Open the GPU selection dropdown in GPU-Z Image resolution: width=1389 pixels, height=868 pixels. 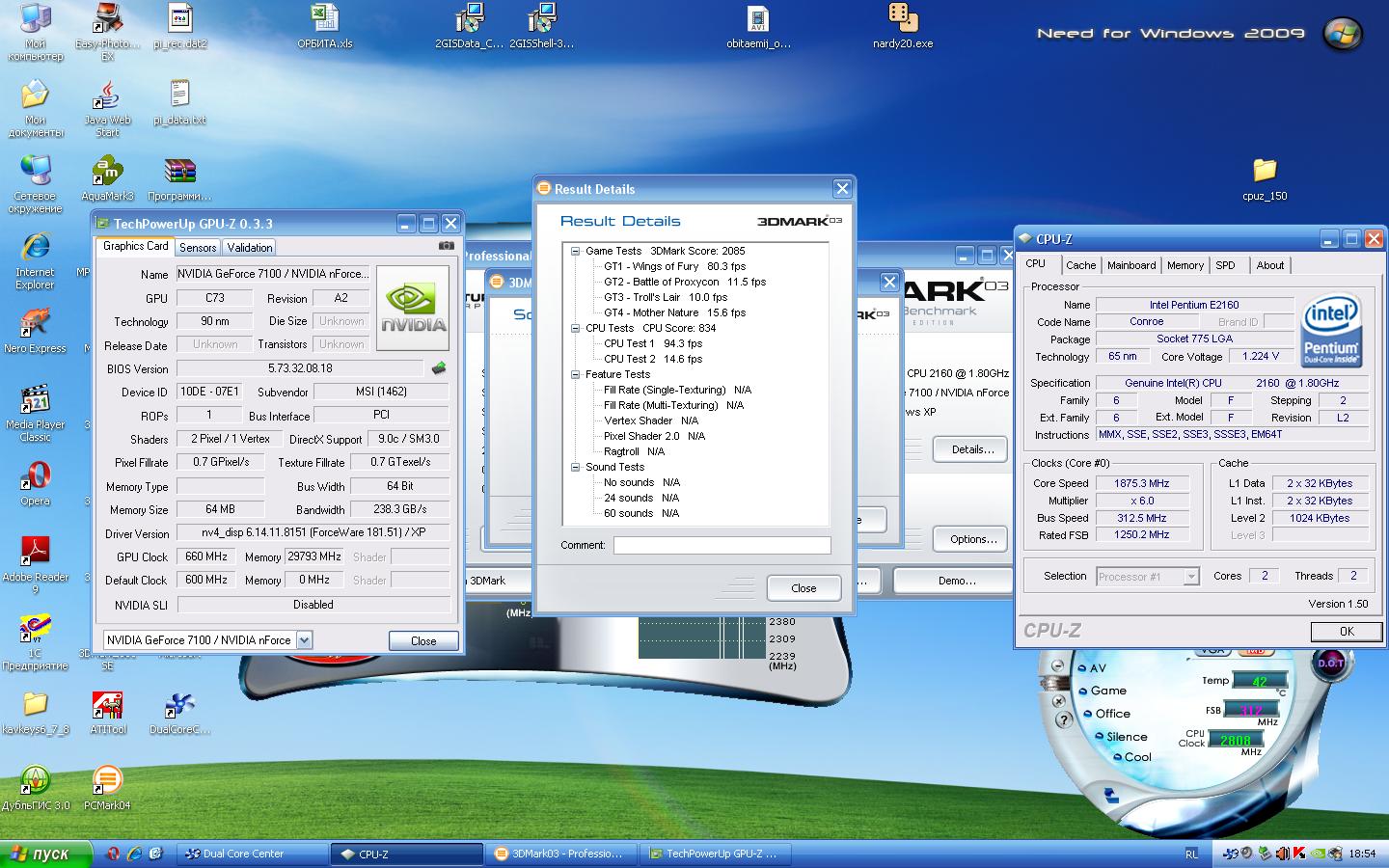(304, 639)
